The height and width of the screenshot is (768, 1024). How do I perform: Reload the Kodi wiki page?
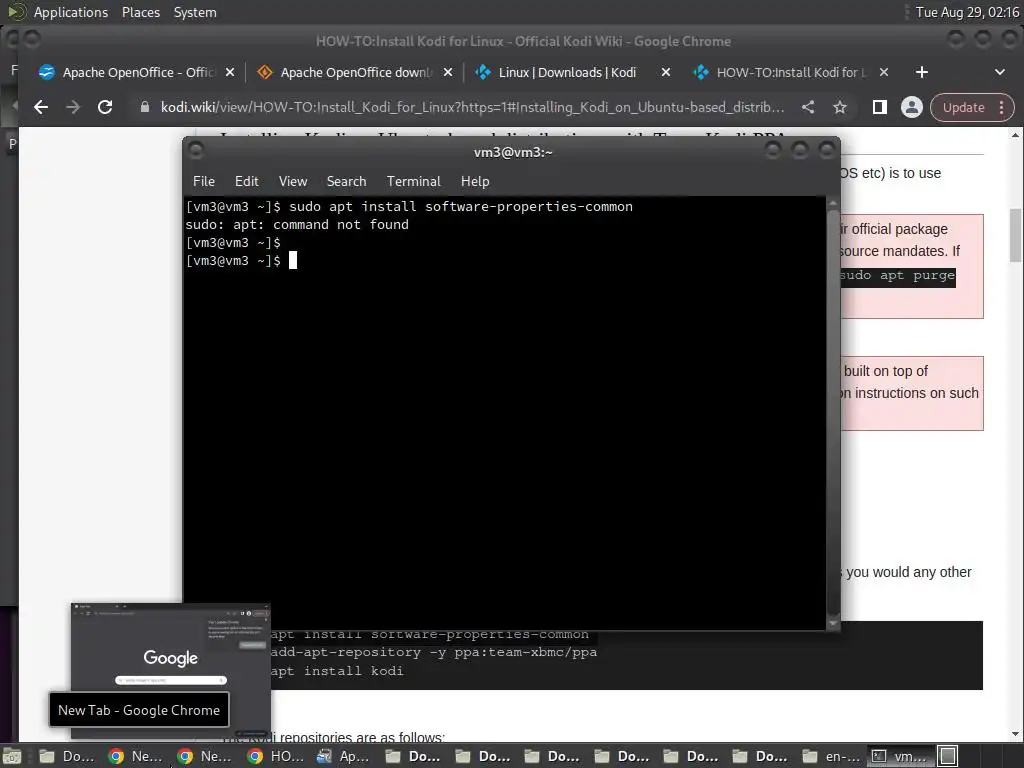click(105, 107)
